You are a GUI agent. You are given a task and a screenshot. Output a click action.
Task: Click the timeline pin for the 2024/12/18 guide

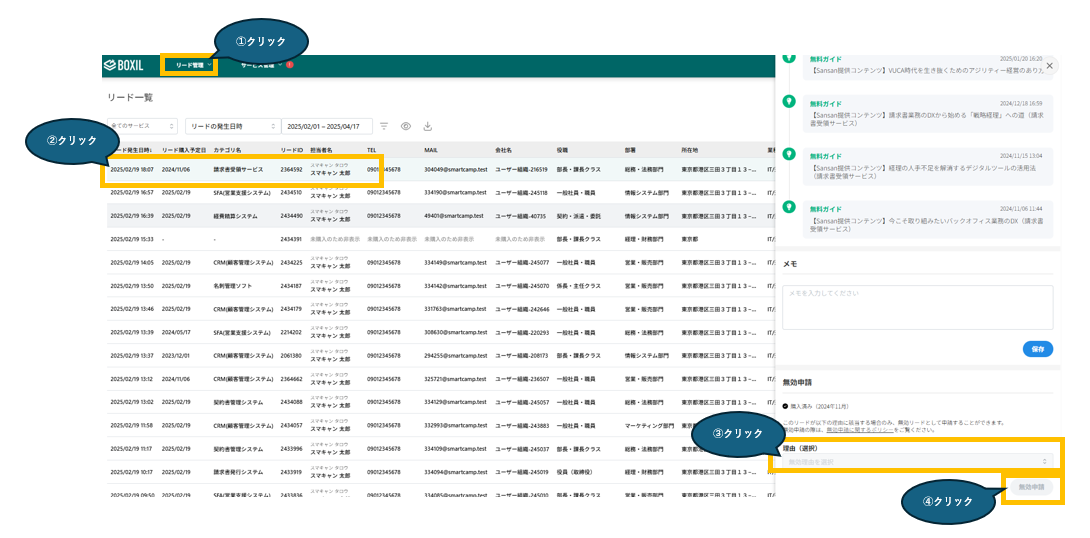coord(788,103)
